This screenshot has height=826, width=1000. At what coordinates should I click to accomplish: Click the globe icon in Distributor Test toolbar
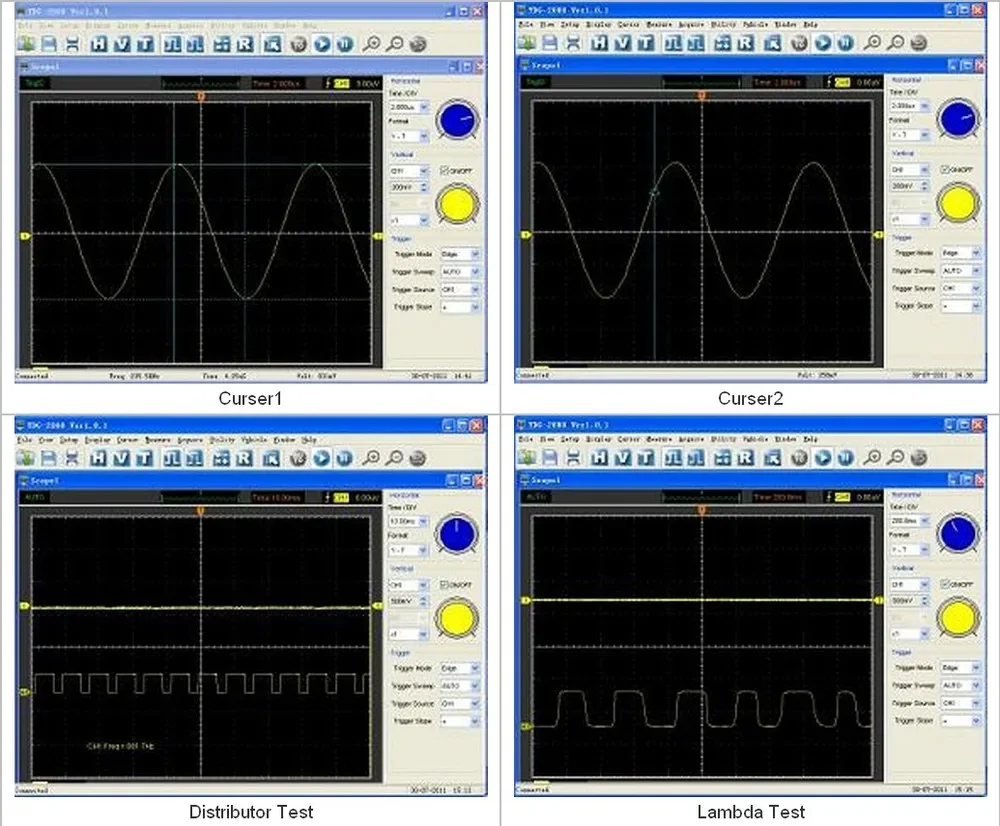coord(418,458)
